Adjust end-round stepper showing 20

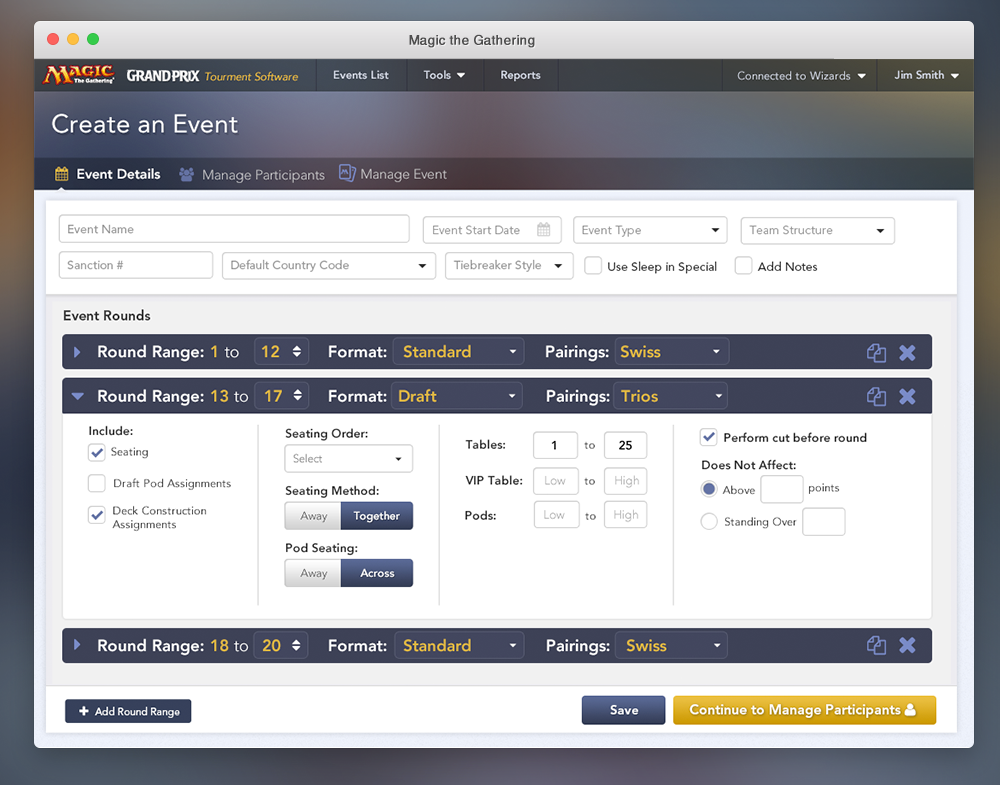pyautogui.click(x=296, y=645)
